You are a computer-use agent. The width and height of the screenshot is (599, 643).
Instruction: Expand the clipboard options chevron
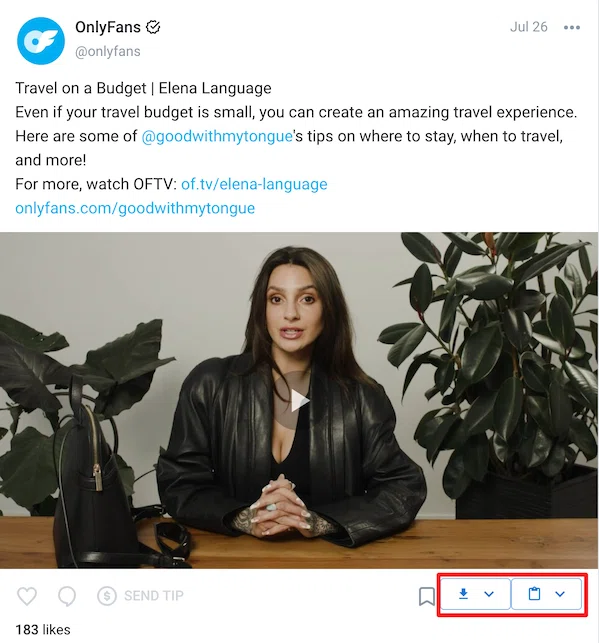pyautogui.click(x=560, y=594)
